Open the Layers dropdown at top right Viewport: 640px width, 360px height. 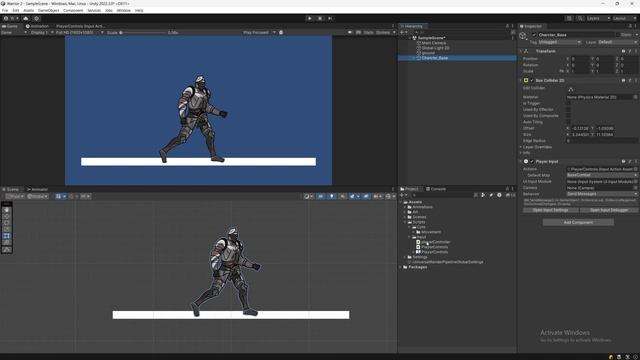pyautogui.click(x=598, y=18)
